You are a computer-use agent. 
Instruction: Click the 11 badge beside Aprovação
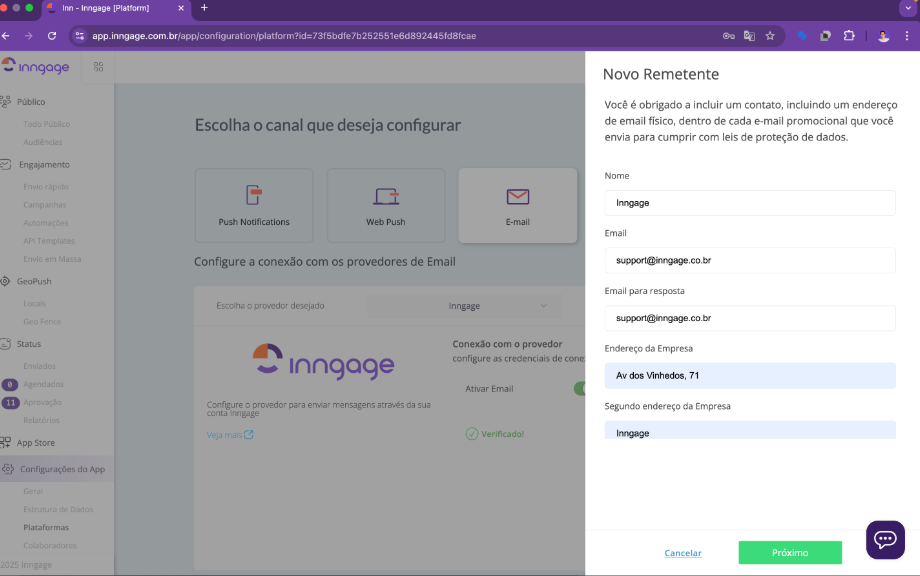pyautogui.click(x=11, y=402)
